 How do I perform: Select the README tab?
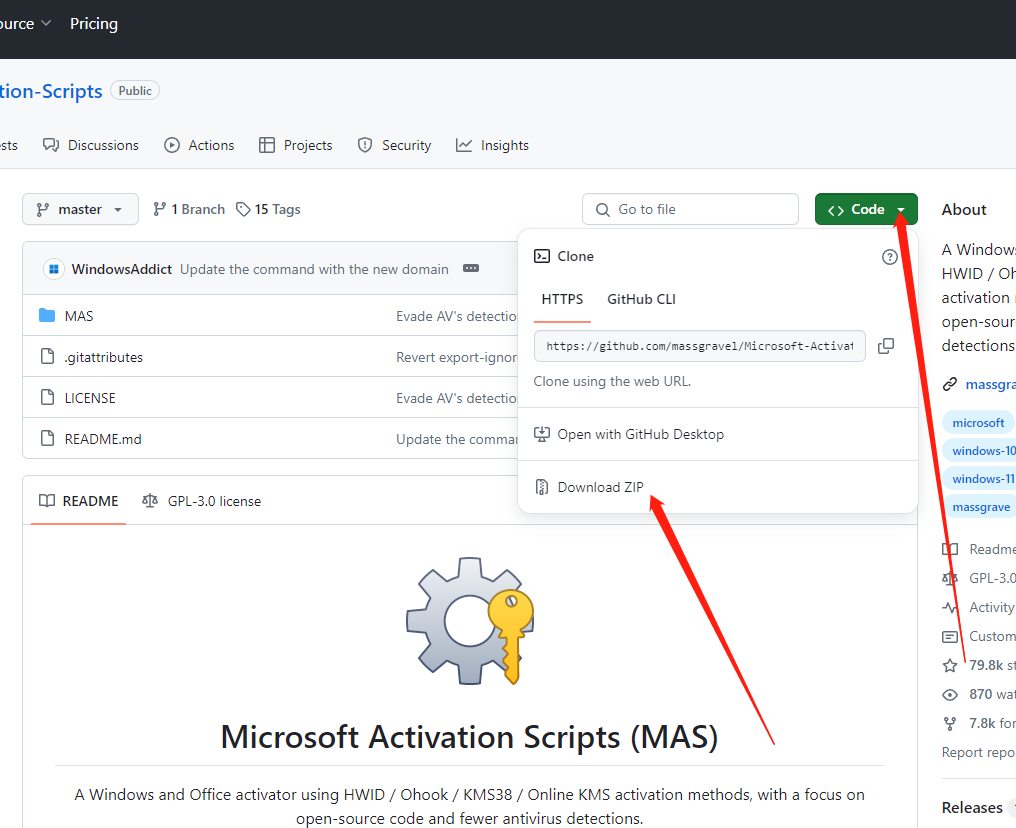78,501
